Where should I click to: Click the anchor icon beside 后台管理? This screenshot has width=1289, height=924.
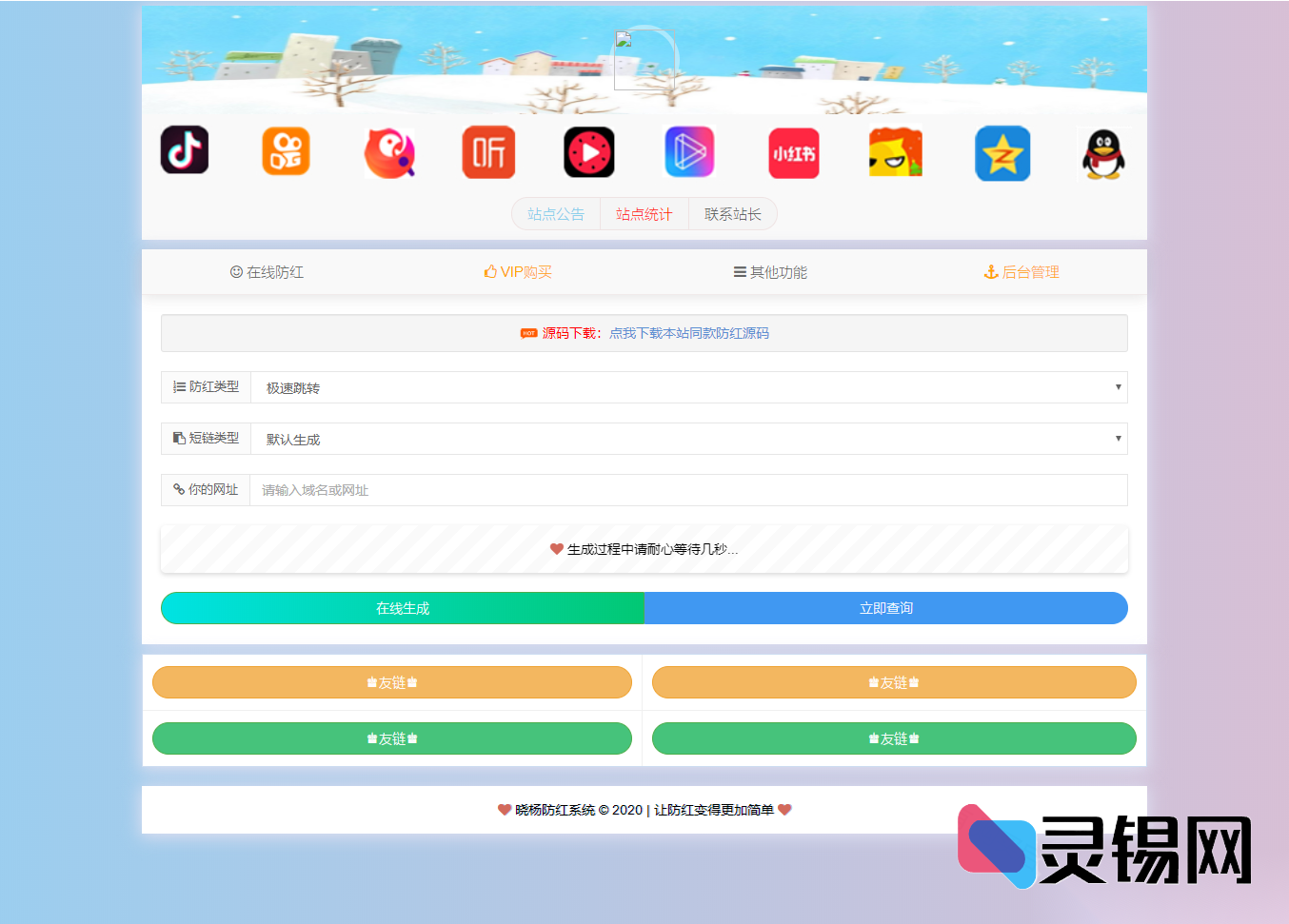[991, 271]
